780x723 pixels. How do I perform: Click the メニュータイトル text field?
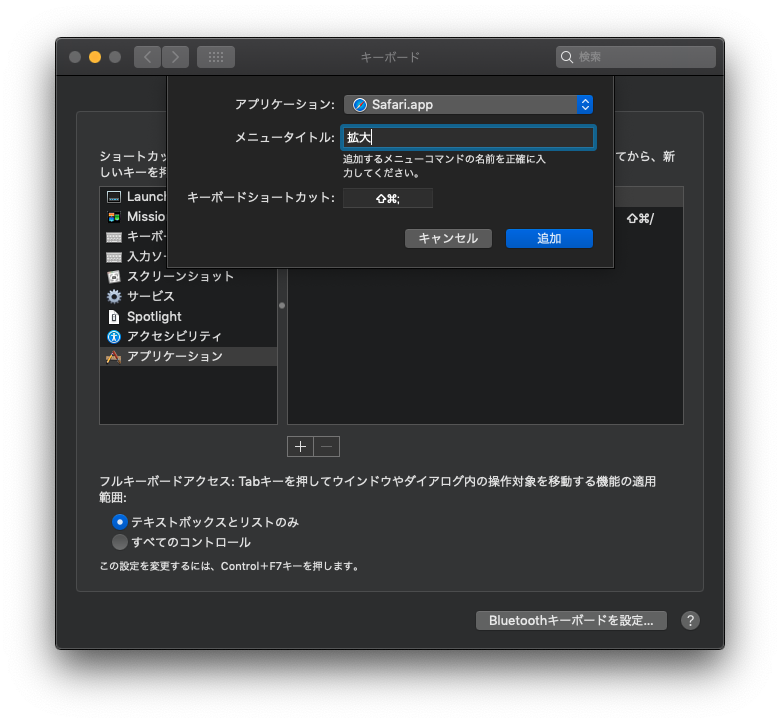[x=468, y=137]
